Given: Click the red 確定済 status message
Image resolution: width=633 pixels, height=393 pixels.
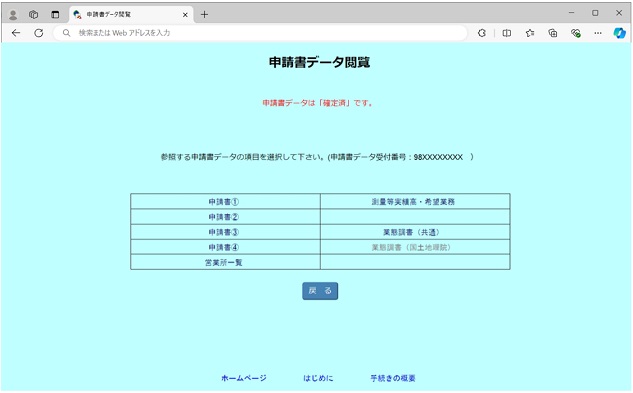Looking at the screenshot, I should point(318,103).
